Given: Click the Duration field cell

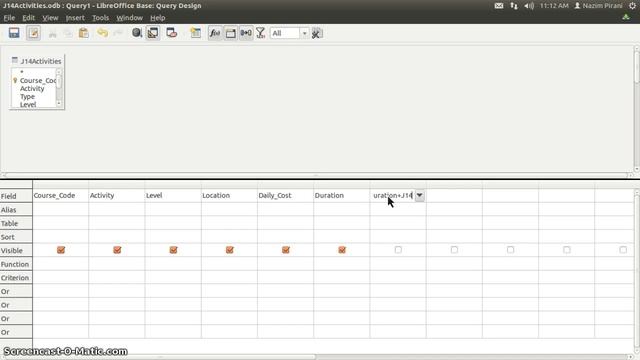Looking at the screenshot, I should pyautogui.click(x=342, y=196).
